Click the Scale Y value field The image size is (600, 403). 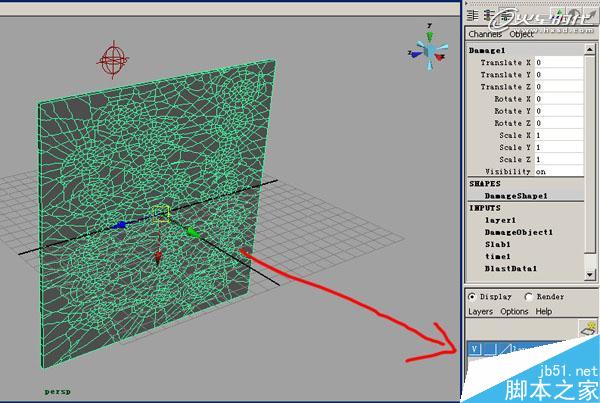559,147
